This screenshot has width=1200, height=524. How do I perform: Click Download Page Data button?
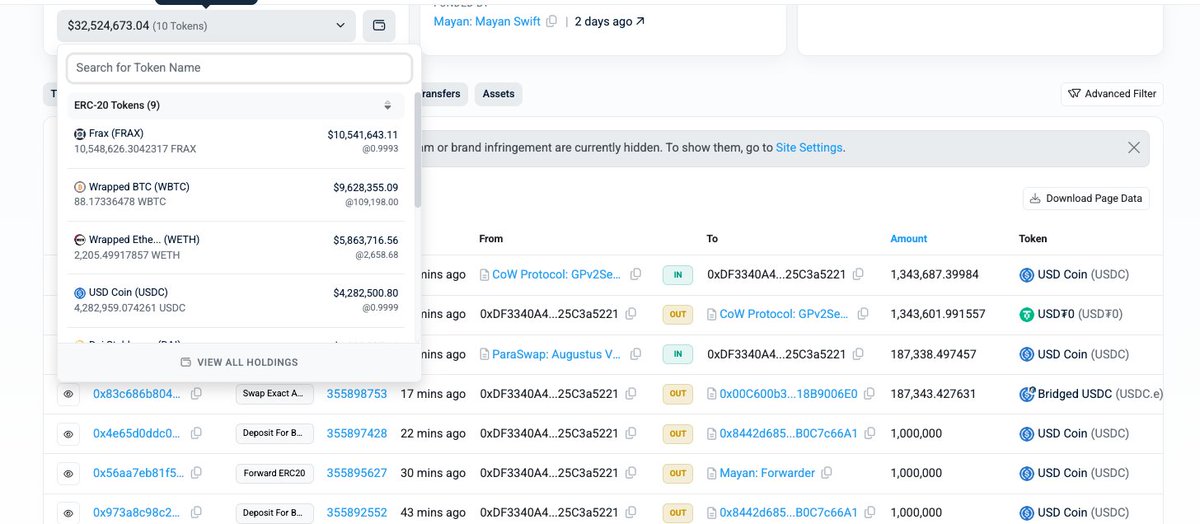[x=1086, y=198]
